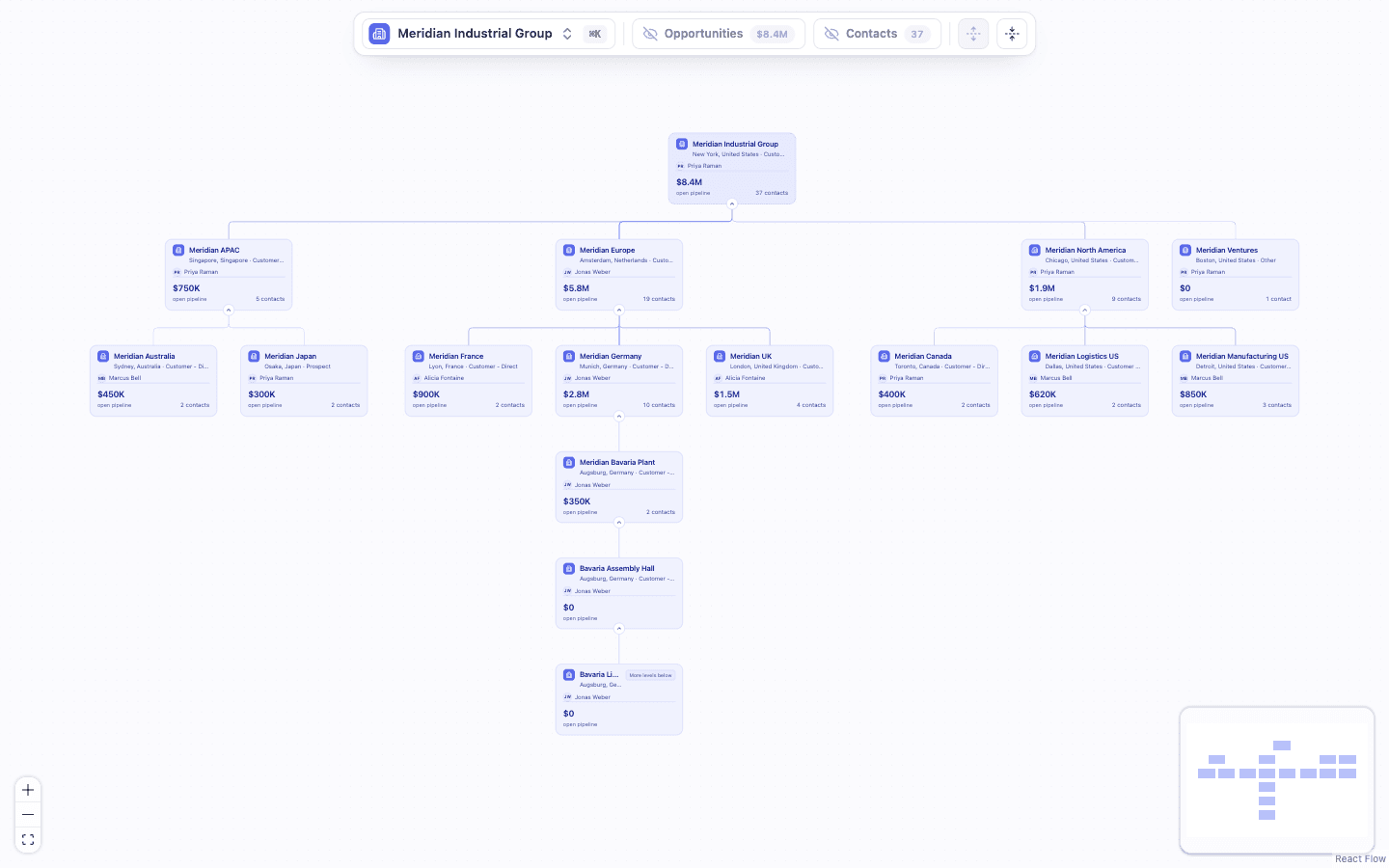
Task: Click the Bavaria Assembly Hall node icon
Action: tap(569, 568)
